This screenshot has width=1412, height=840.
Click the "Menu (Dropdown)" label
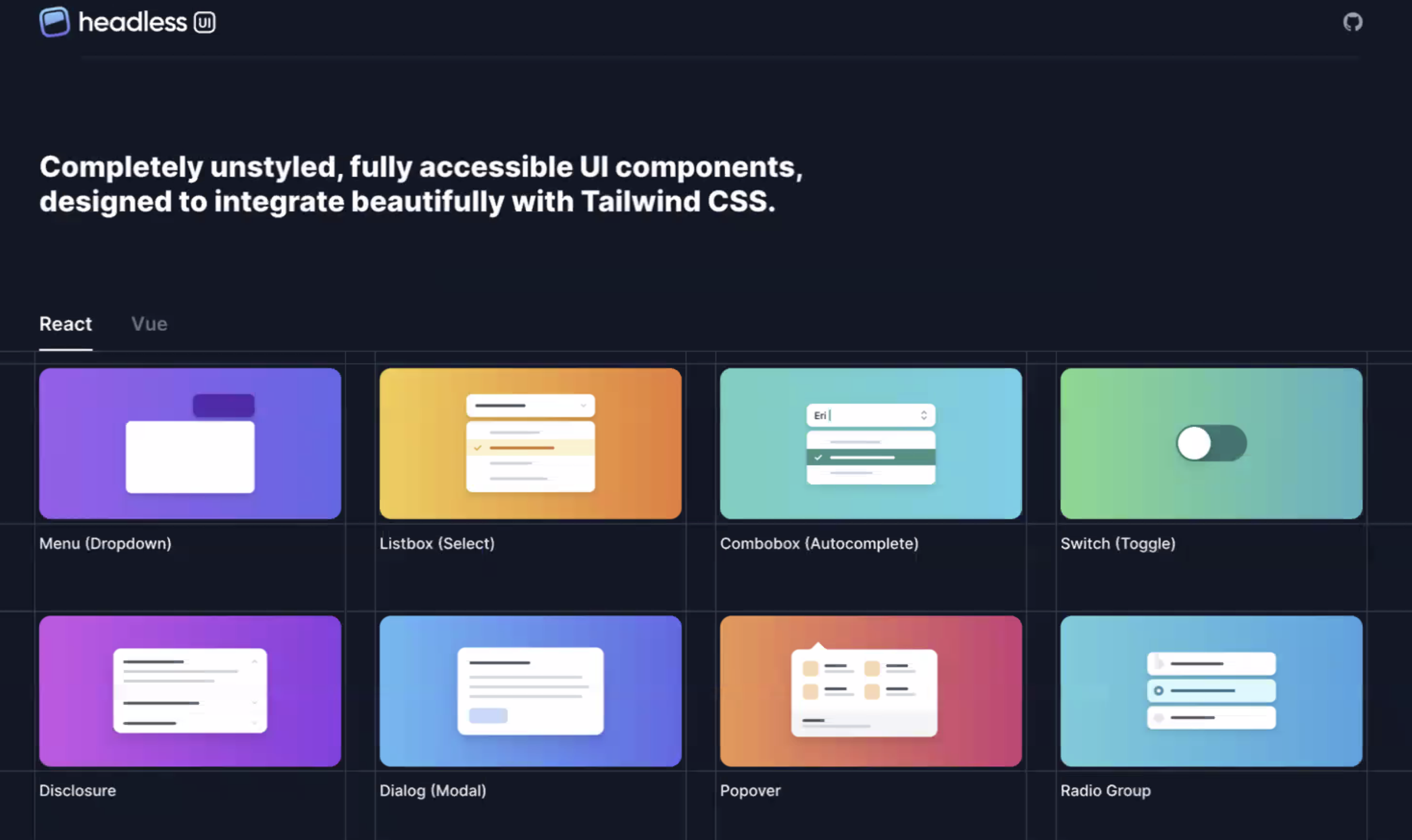pos(105,543)
